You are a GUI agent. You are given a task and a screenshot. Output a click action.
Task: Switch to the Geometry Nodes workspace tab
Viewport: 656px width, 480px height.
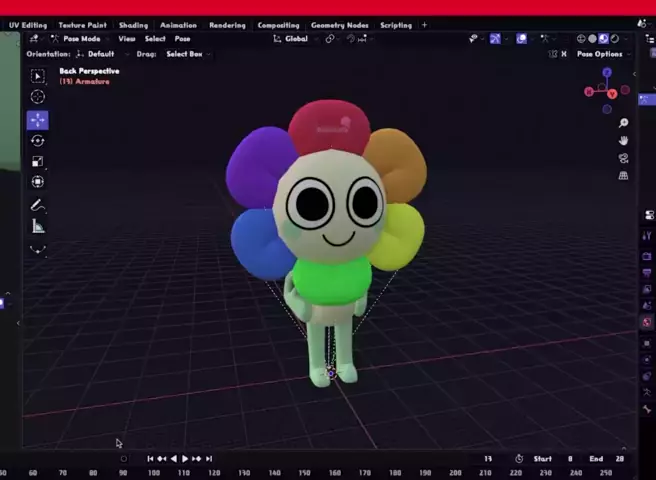coord(339,25)
